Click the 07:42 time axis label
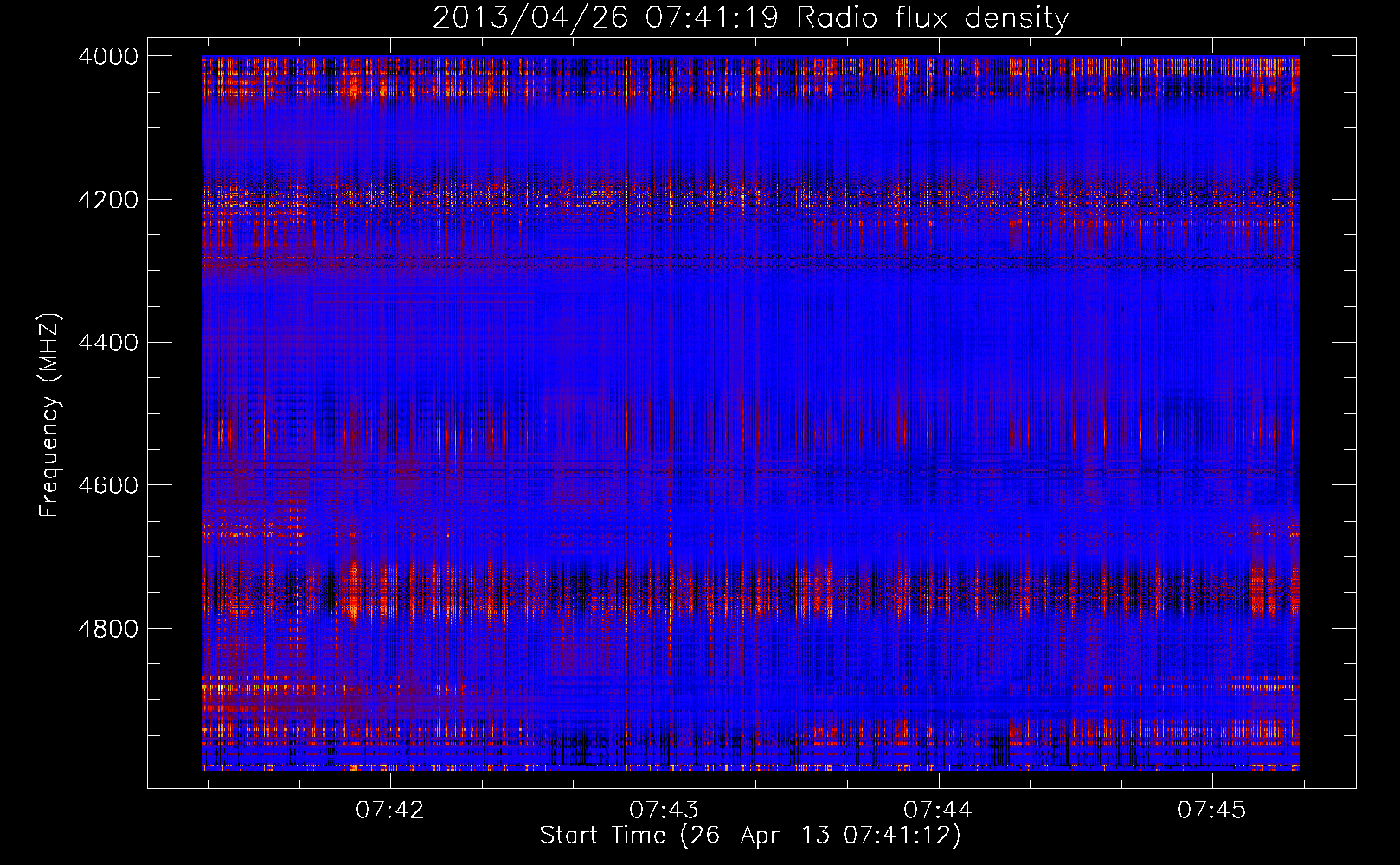This screenshot has width=1400, height=865. (390, 810)
